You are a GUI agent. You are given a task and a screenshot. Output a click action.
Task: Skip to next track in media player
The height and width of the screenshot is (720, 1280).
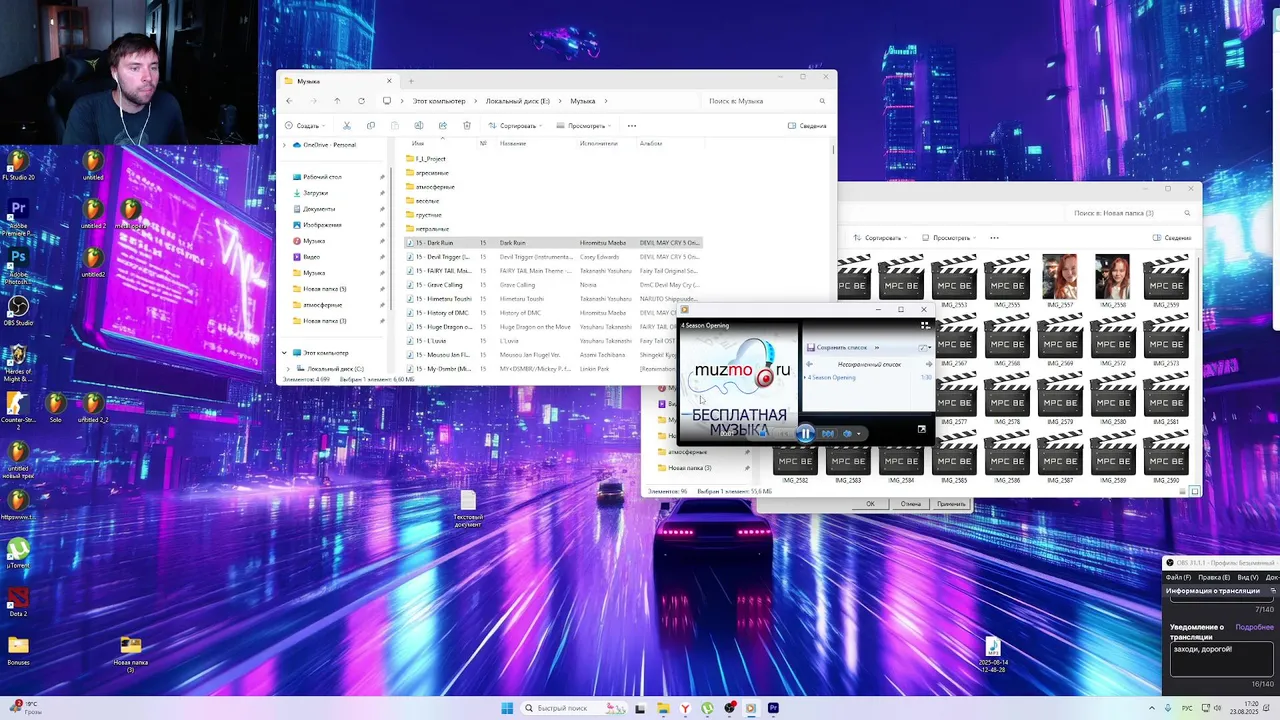(x=828, y=434)
